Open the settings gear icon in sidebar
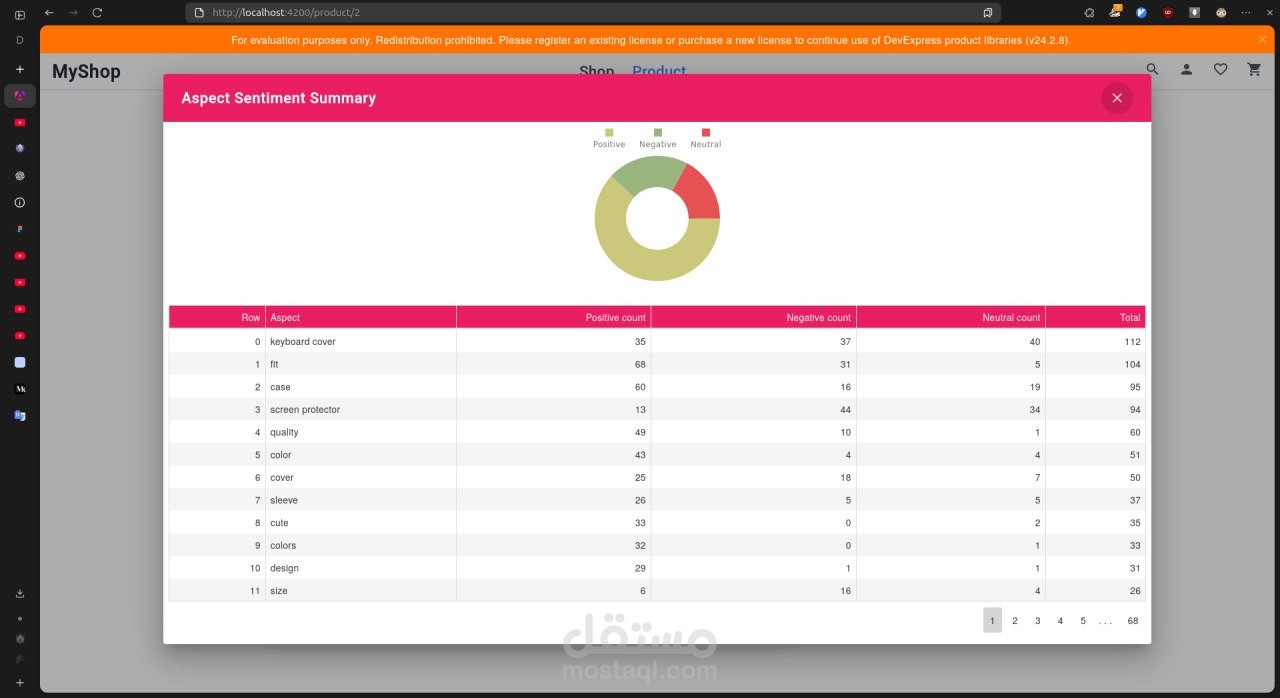 (20, 175)
